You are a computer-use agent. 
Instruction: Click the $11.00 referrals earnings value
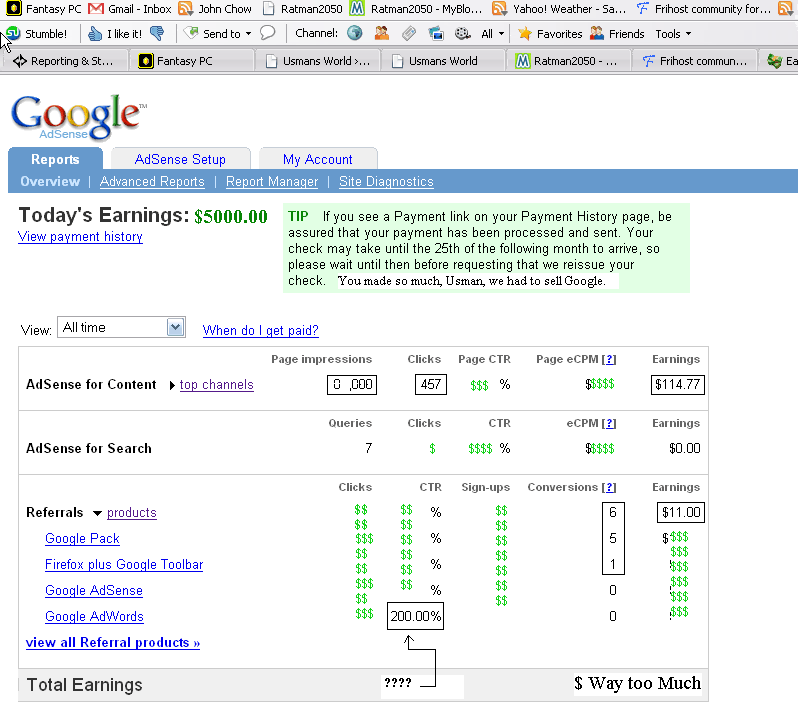(x=681, y=513)
